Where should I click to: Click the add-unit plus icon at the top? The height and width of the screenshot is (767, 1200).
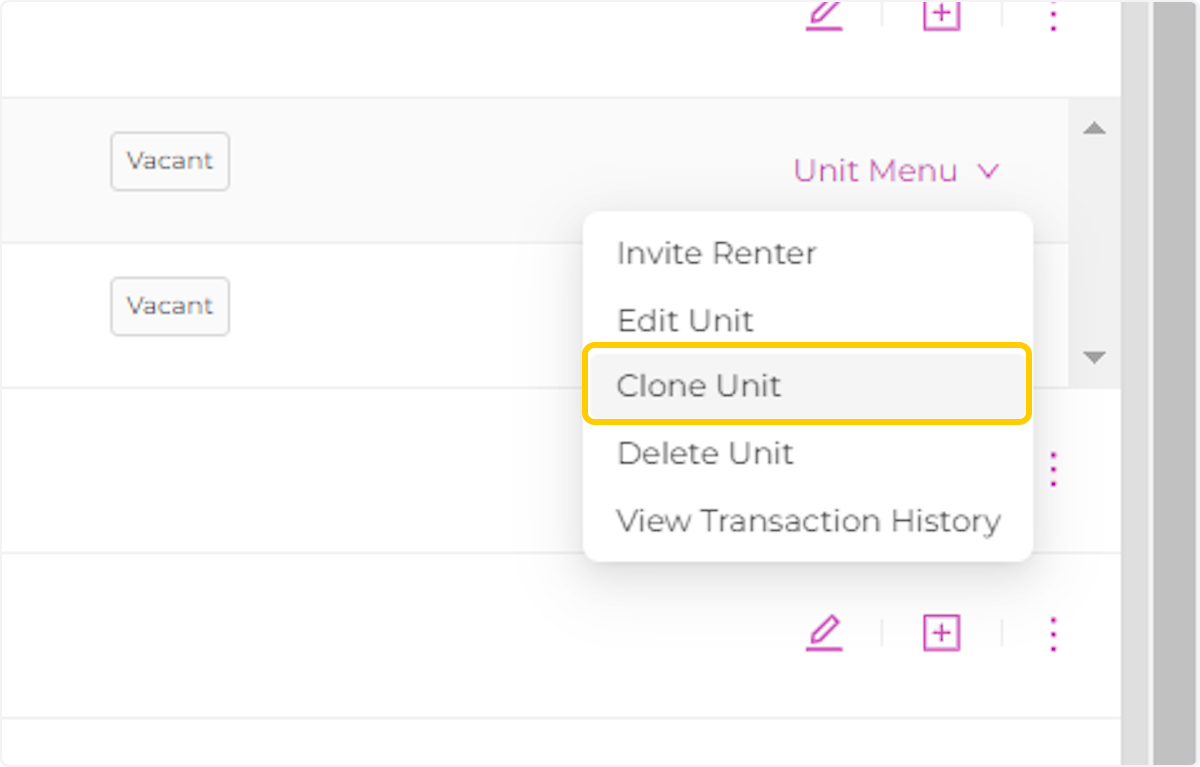[x=940, y=15]
